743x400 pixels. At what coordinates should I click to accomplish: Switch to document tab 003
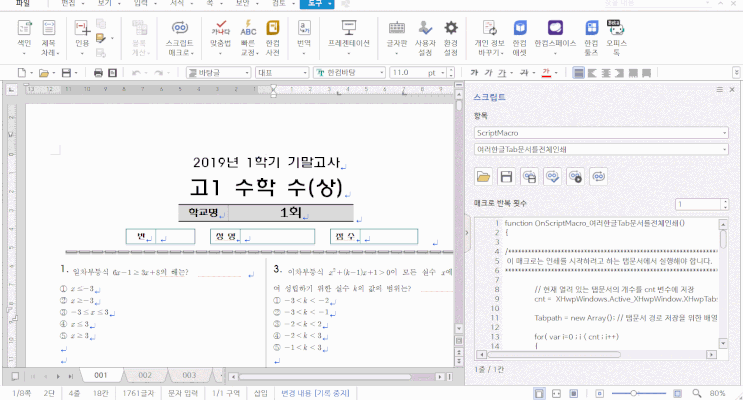pyautogui.click(x=189, y=375)
